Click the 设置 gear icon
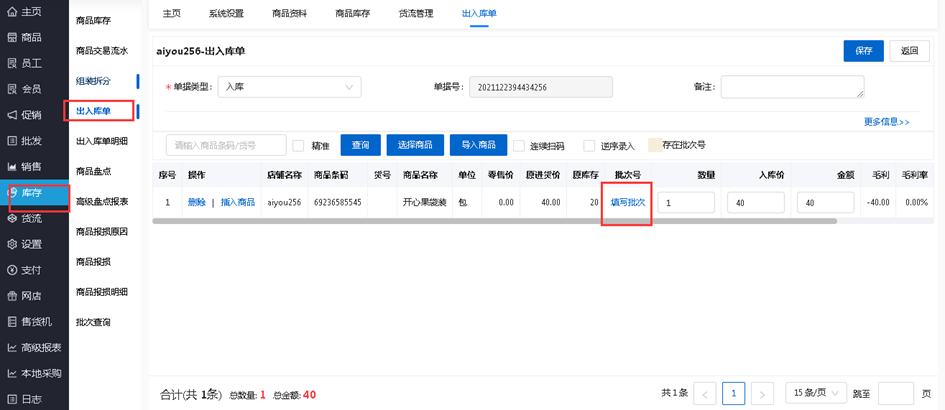945x410 pixels. 12,244
